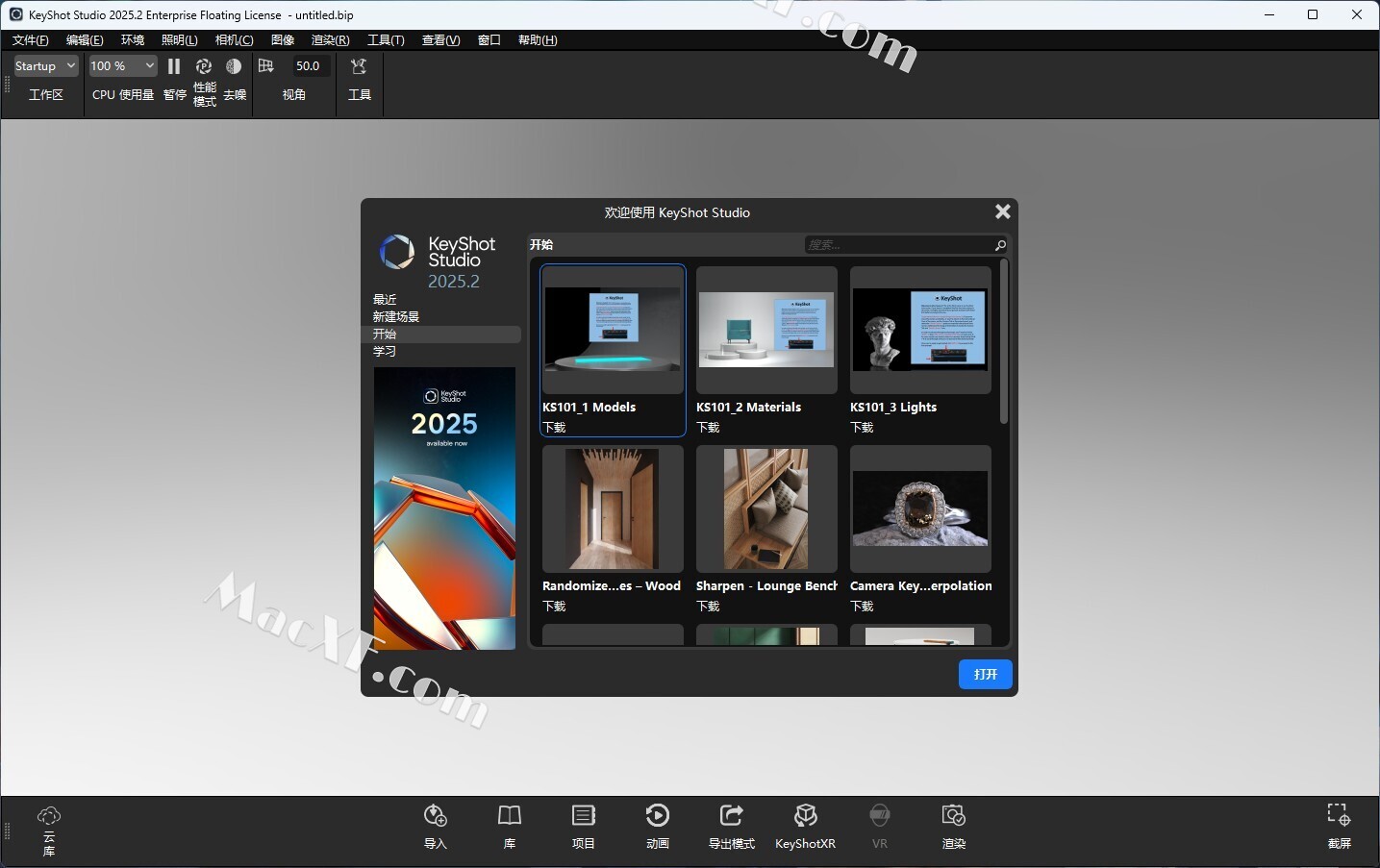Open the Startup workspace dropdown
Viewport: 1380px width, 868px height.
(45, 66)
